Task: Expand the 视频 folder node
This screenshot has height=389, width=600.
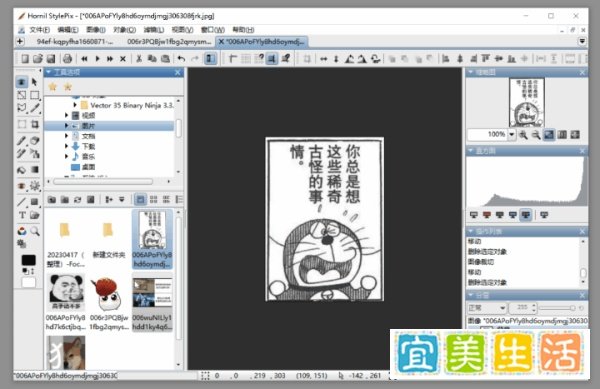Action: pyautogui.click(x=67, y=115)
